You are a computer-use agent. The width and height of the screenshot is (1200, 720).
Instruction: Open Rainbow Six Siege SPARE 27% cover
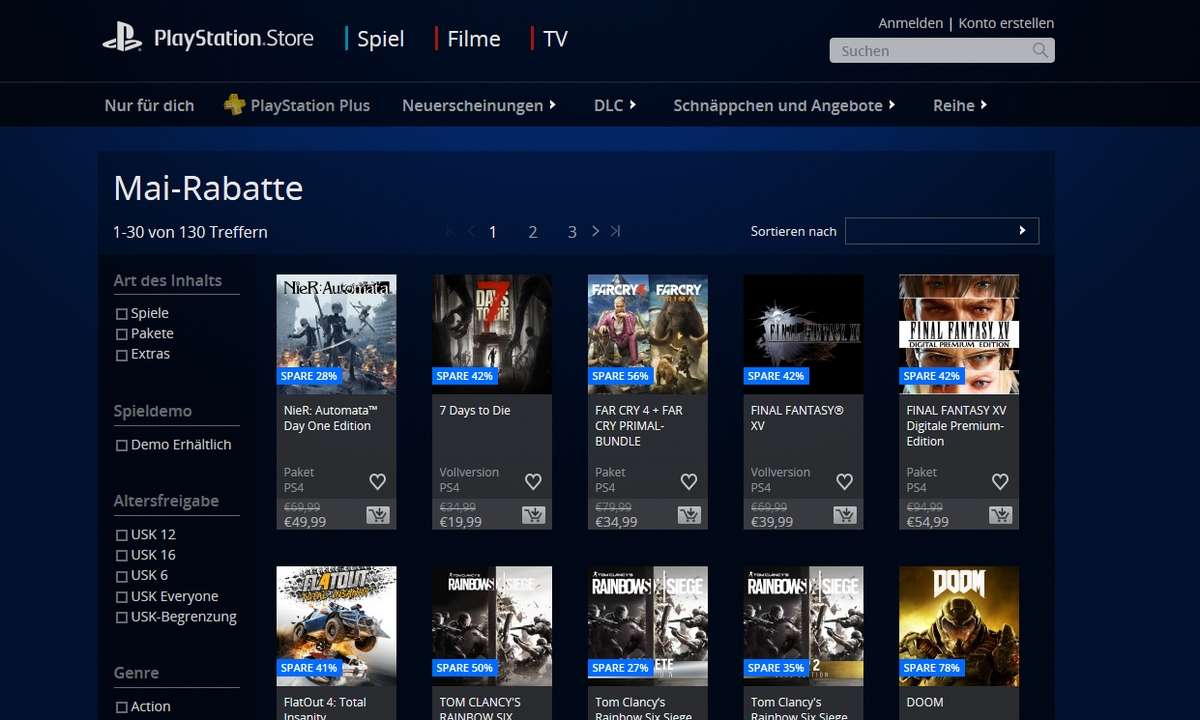(x=648, y=626)
